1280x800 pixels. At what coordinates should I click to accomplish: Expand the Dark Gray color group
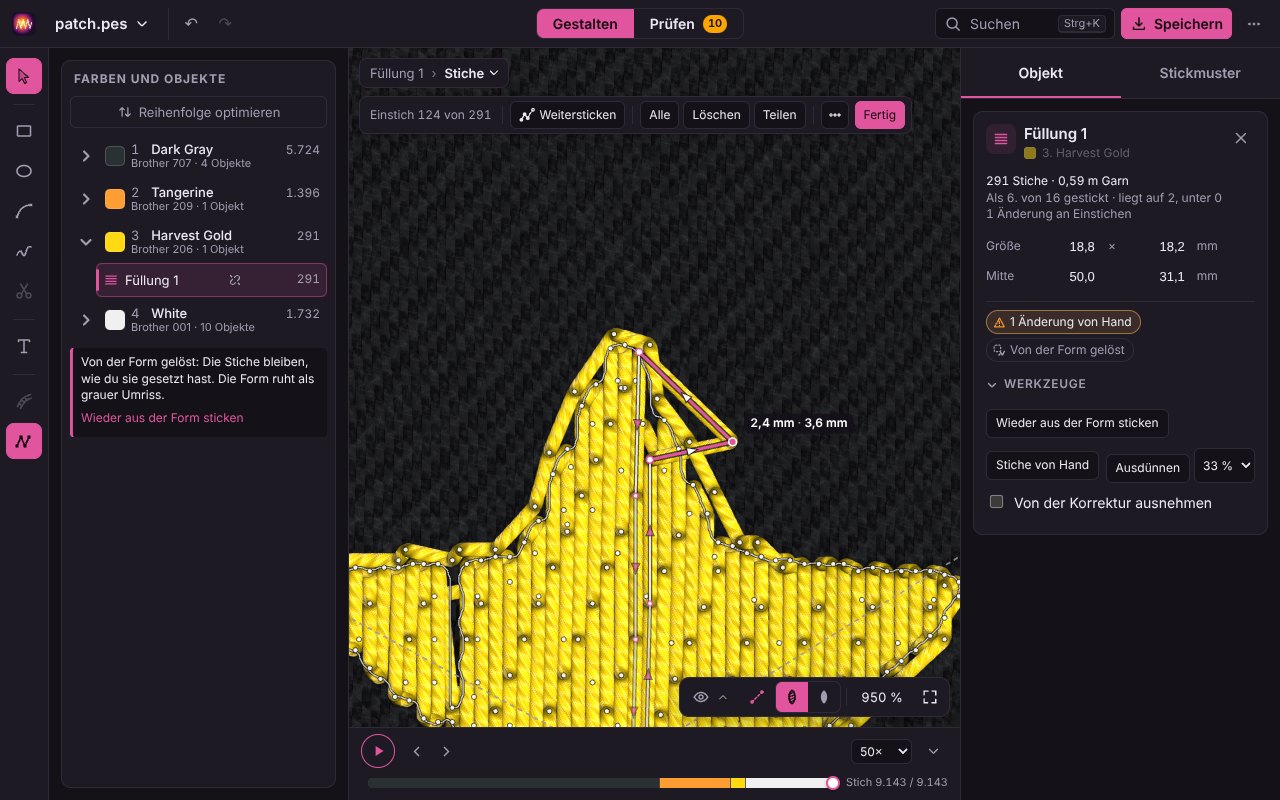(86, 156)
